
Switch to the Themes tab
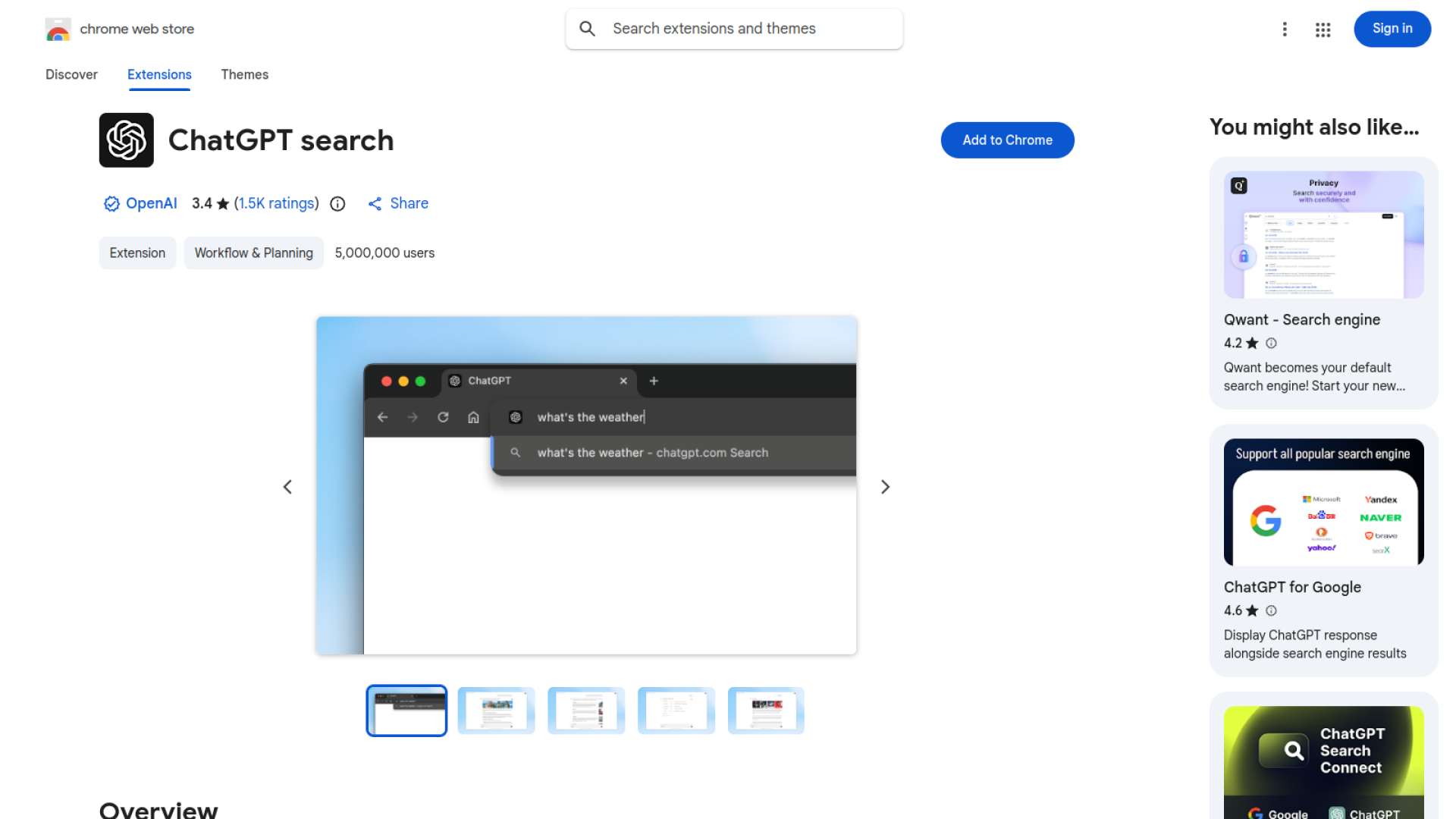click(x=244, y=74)
